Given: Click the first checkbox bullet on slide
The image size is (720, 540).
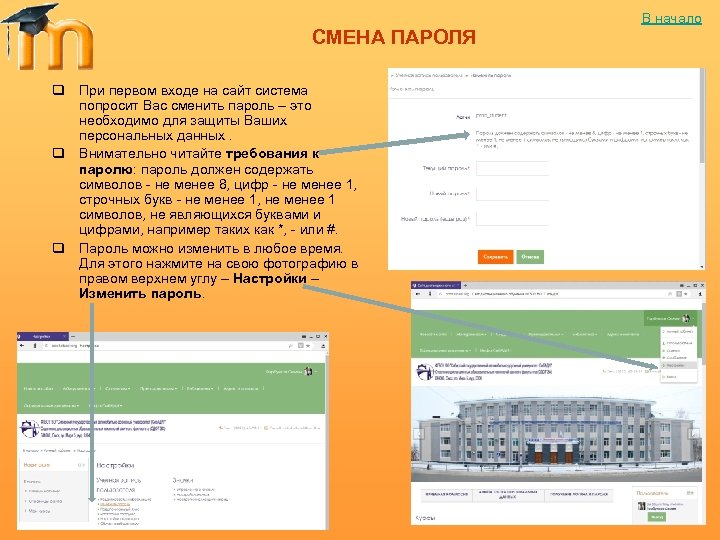Looking at the screenshot, I should point(58,90).
